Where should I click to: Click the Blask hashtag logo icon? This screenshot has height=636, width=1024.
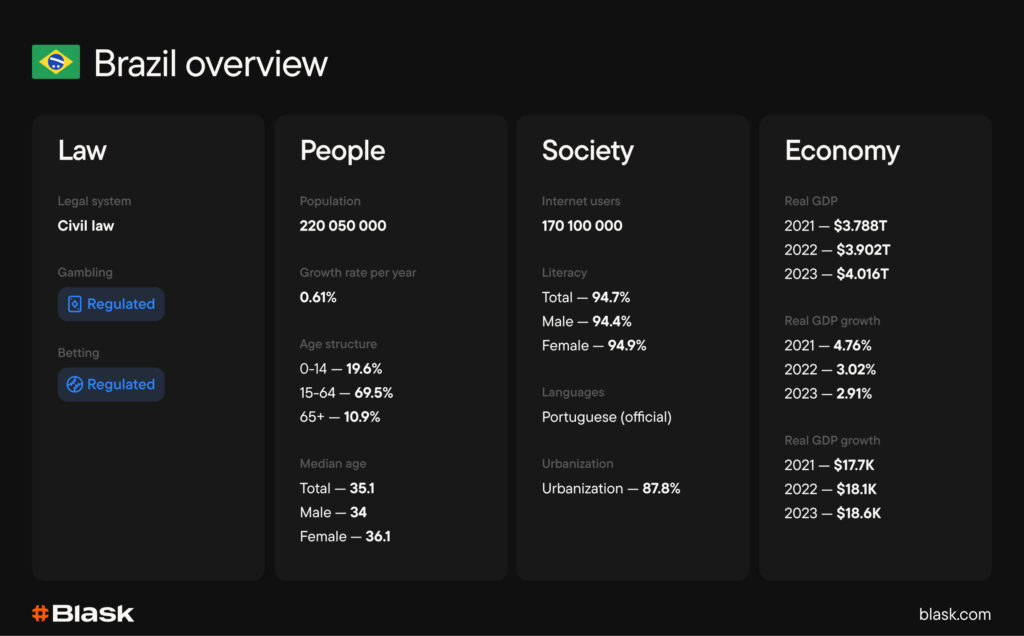coord(41,613)
